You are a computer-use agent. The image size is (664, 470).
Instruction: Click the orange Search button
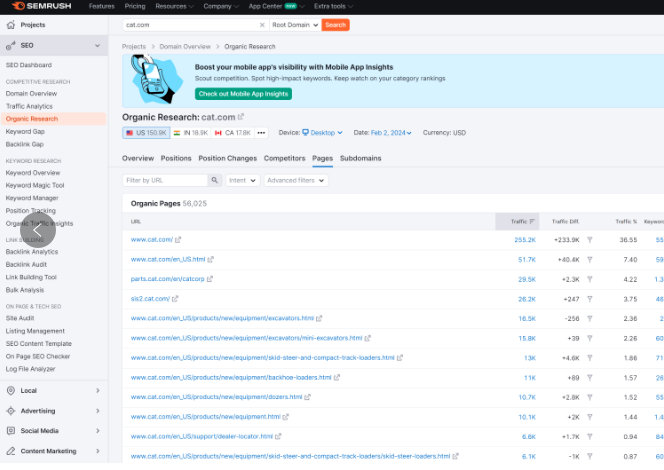click(x=335, y=24)
